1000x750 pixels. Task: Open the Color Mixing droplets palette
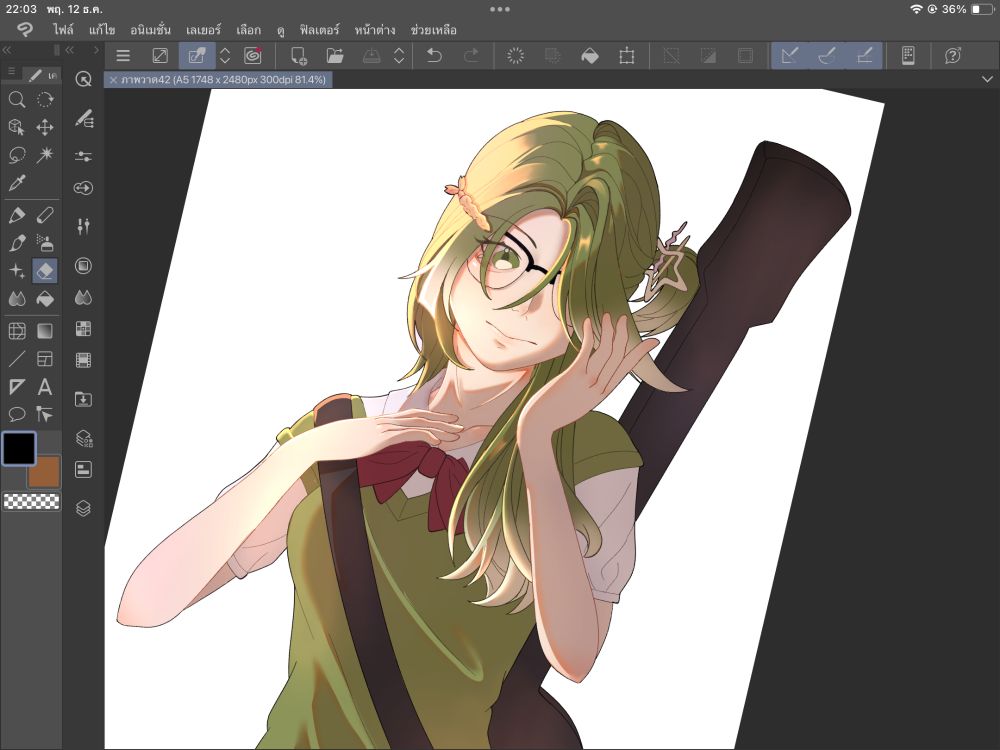coord(84,297)
